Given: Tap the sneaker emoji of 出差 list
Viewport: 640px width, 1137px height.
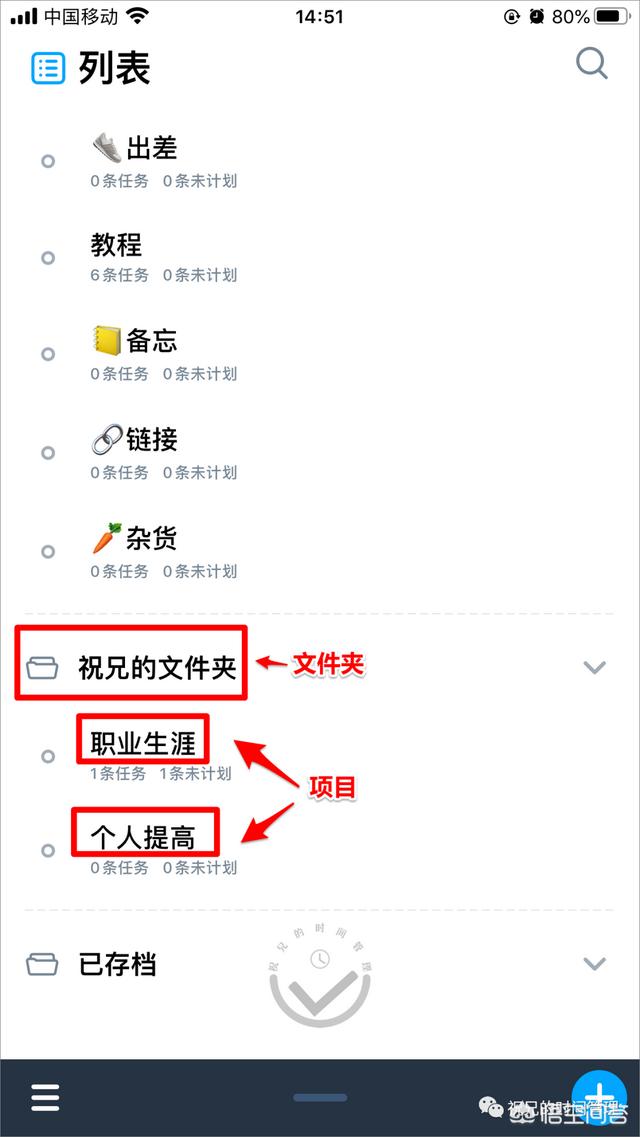Looking at the screenshot, I should click(x=107, y=149).
